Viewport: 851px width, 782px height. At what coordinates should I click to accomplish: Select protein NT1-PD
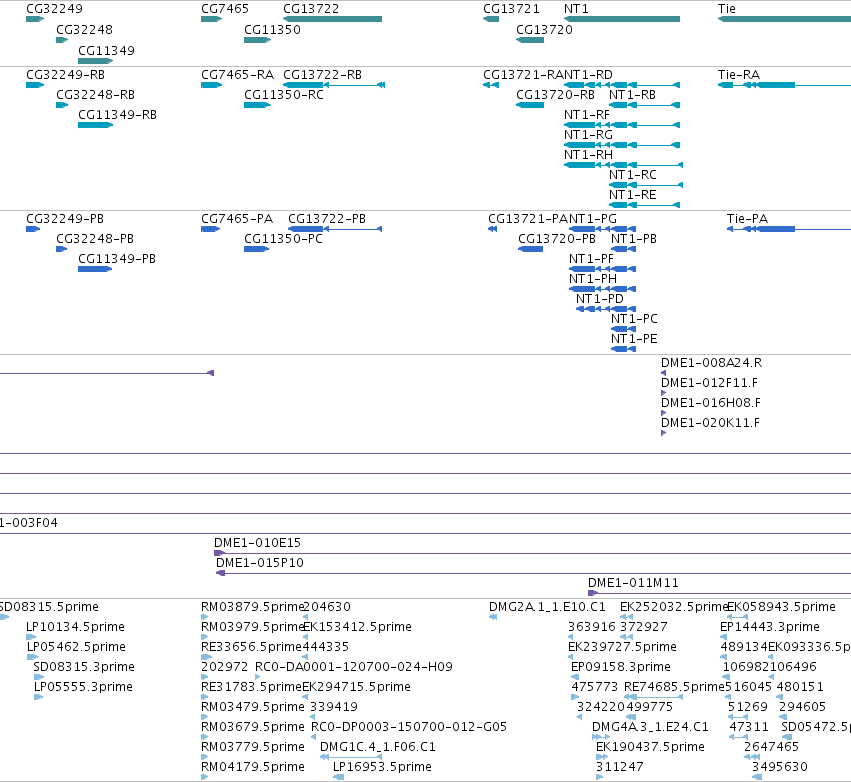pyautogui.click(x=600, y=299)
